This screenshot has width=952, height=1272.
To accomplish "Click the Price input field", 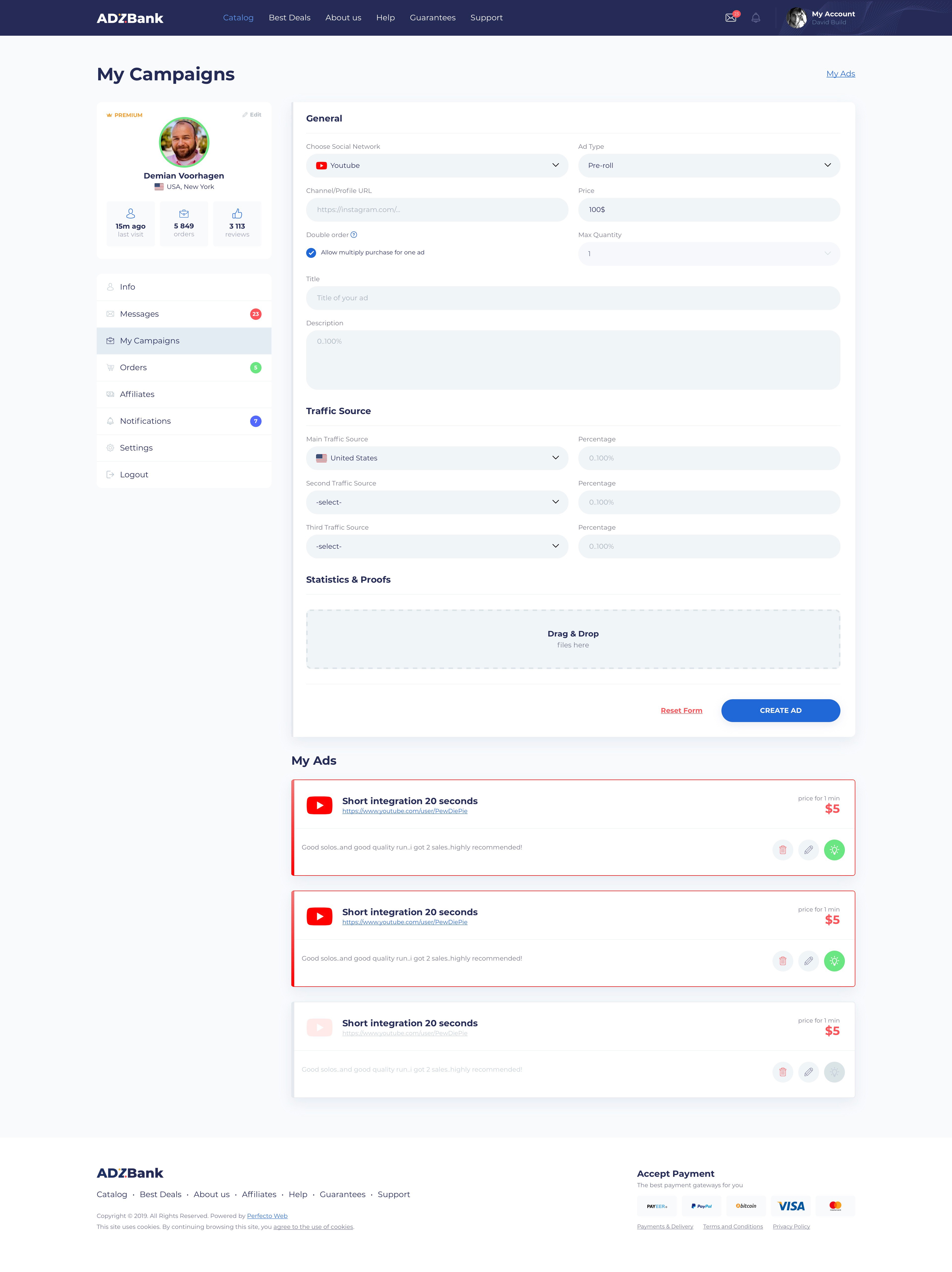I will [x=709, y=209].
